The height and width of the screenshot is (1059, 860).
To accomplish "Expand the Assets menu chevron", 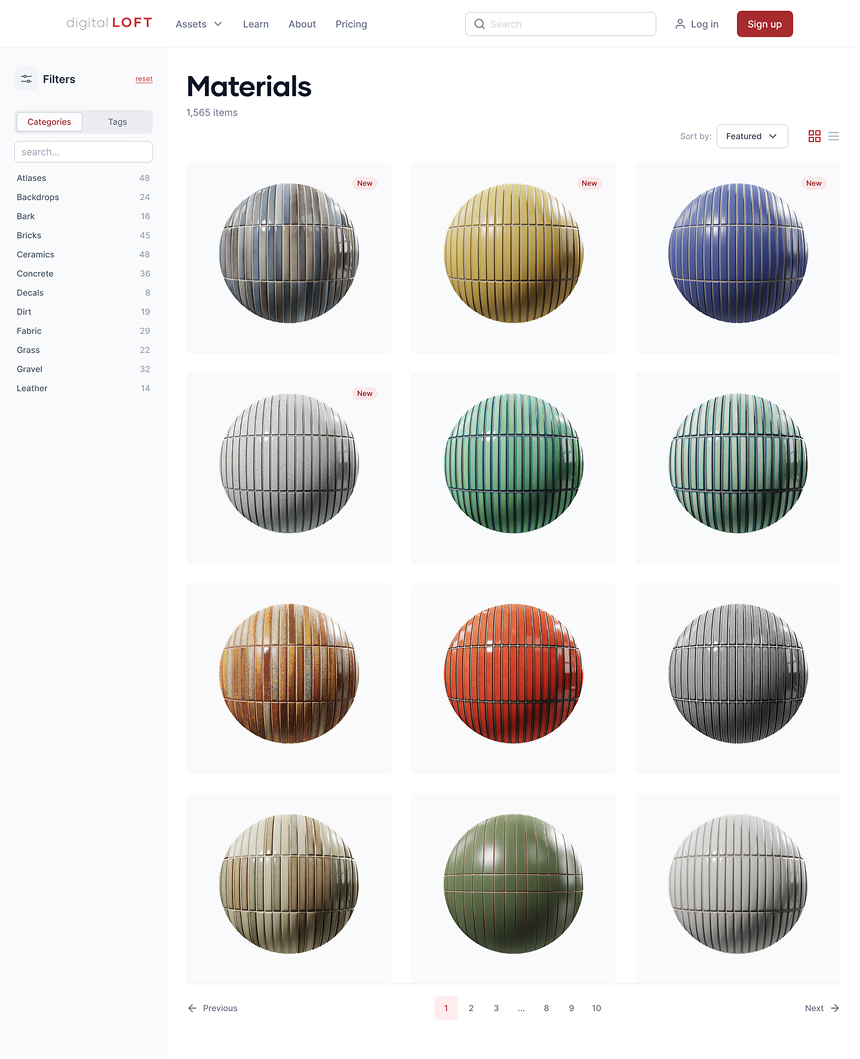I will pyautogui.click(x=218, y=24).
